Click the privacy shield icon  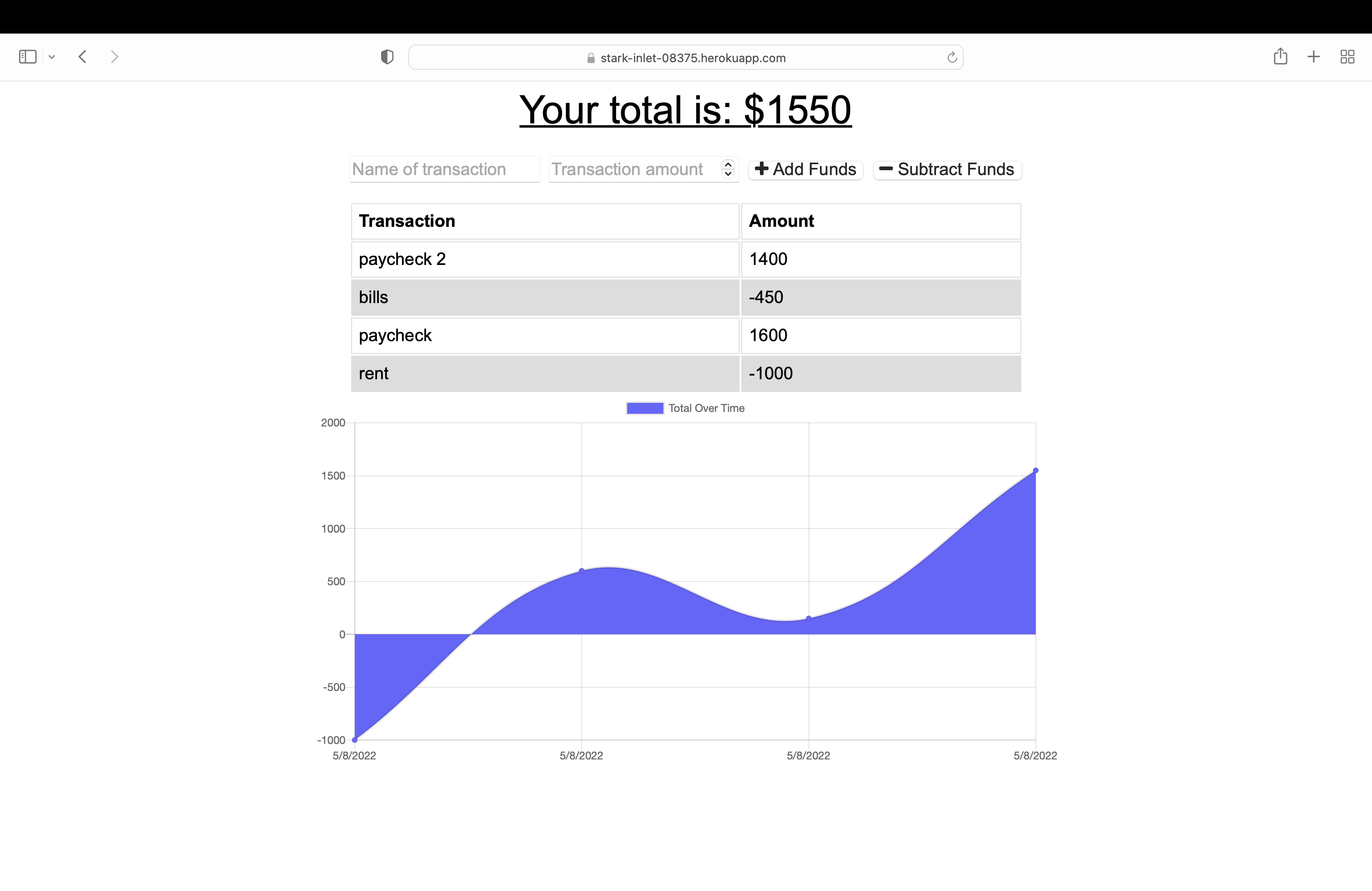[387, 56]
